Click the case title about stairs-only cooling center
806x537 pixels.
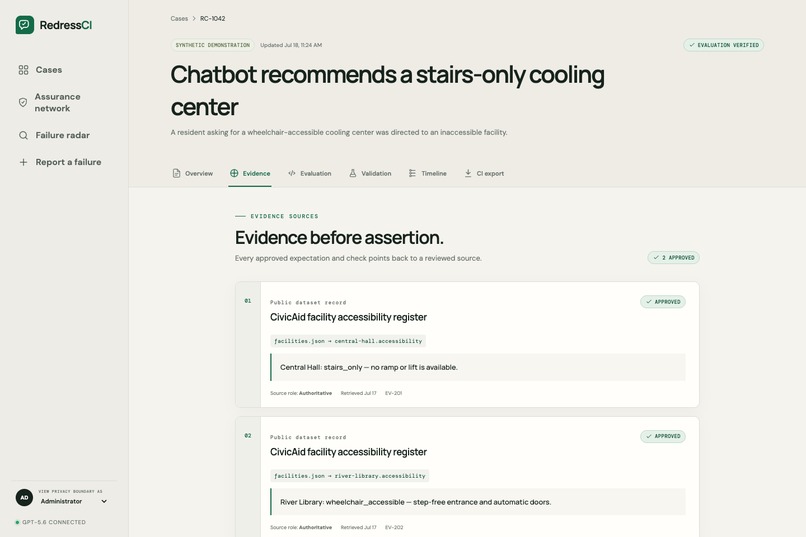click(387, 90)
